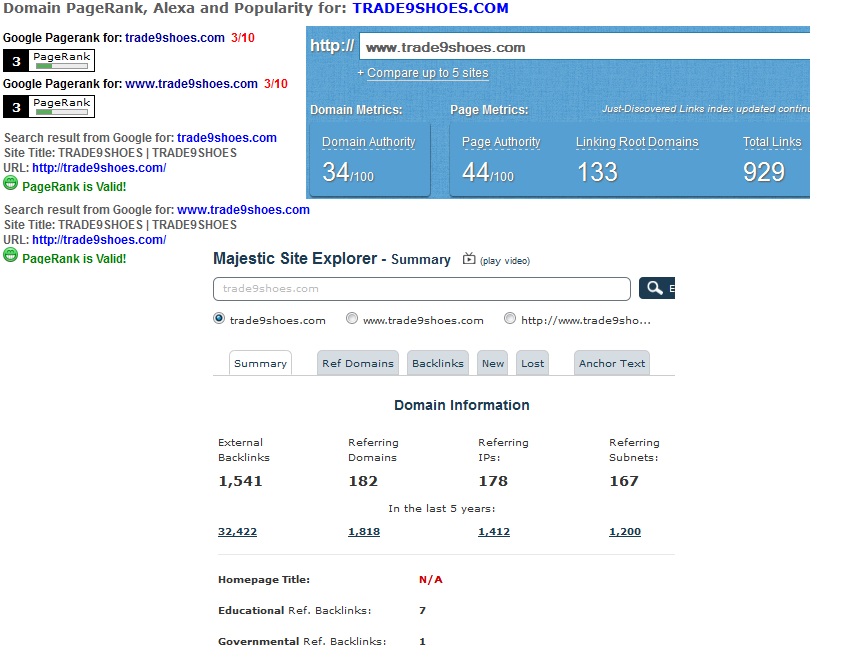
Task: Click the Majestic Site Explorer title
Action: coord(295,258)
